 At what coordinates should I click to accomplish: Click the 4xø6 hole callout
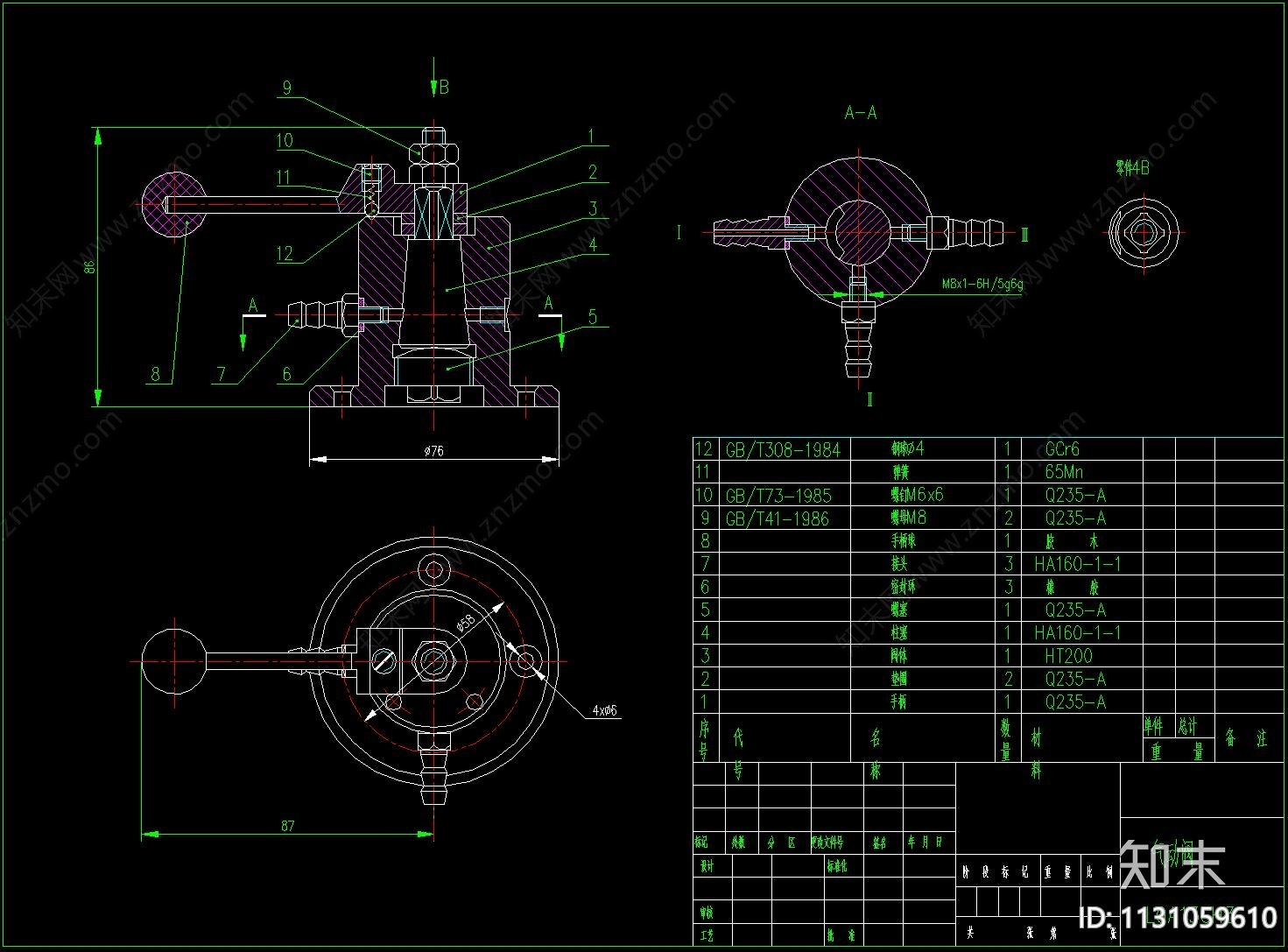604,710
